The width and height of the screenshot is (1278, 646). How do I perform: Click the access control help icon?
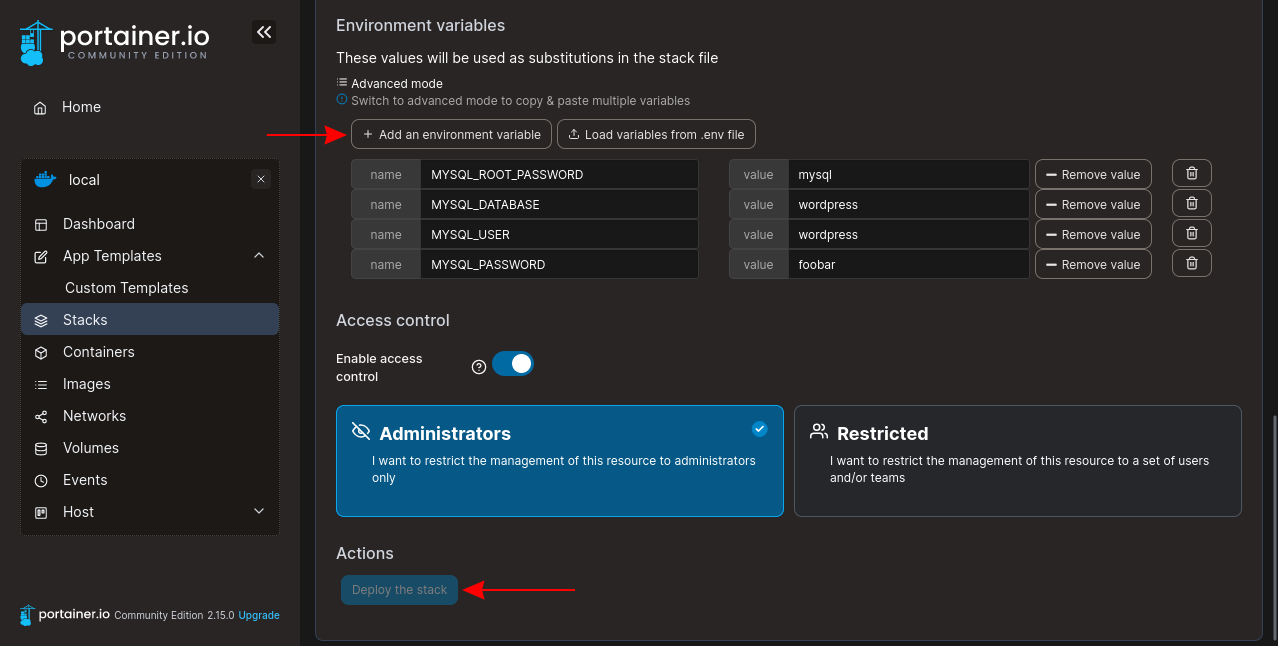(479, 367)
